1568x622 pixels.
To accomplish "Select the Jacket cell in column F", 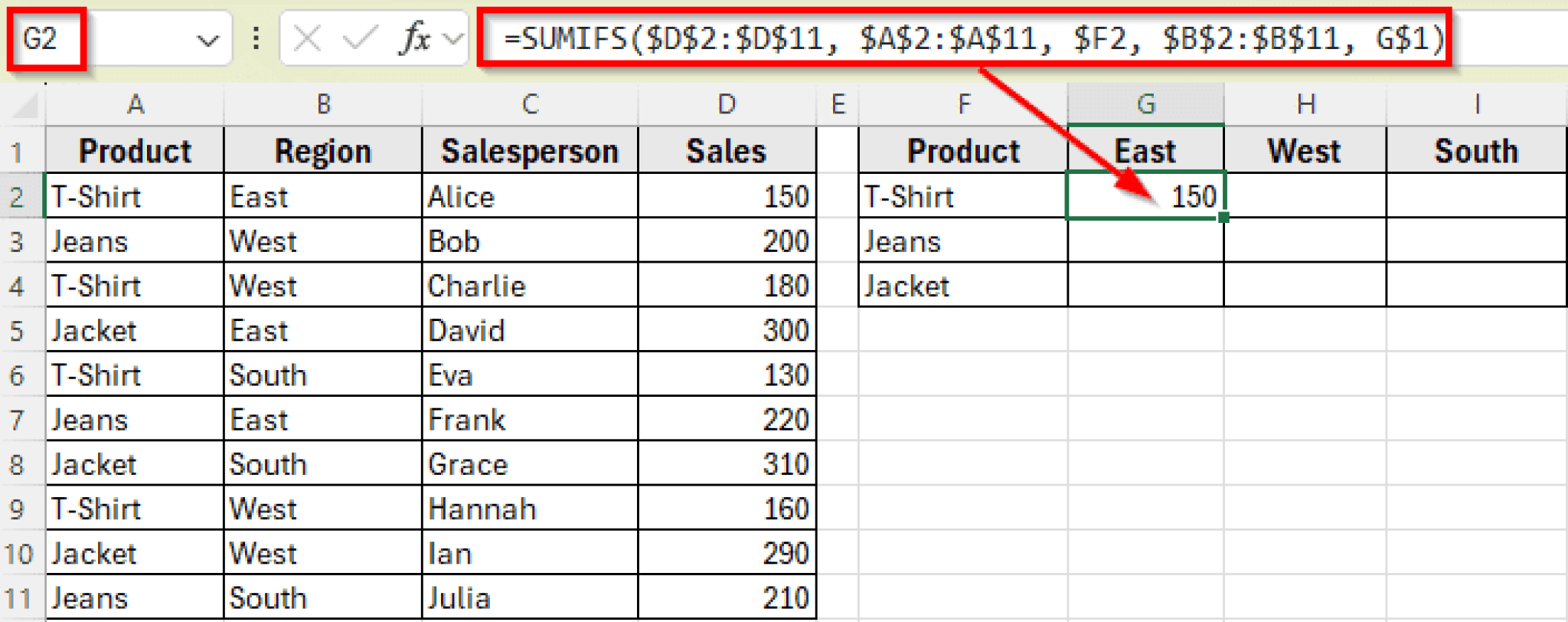I will (x=962, y=286).
